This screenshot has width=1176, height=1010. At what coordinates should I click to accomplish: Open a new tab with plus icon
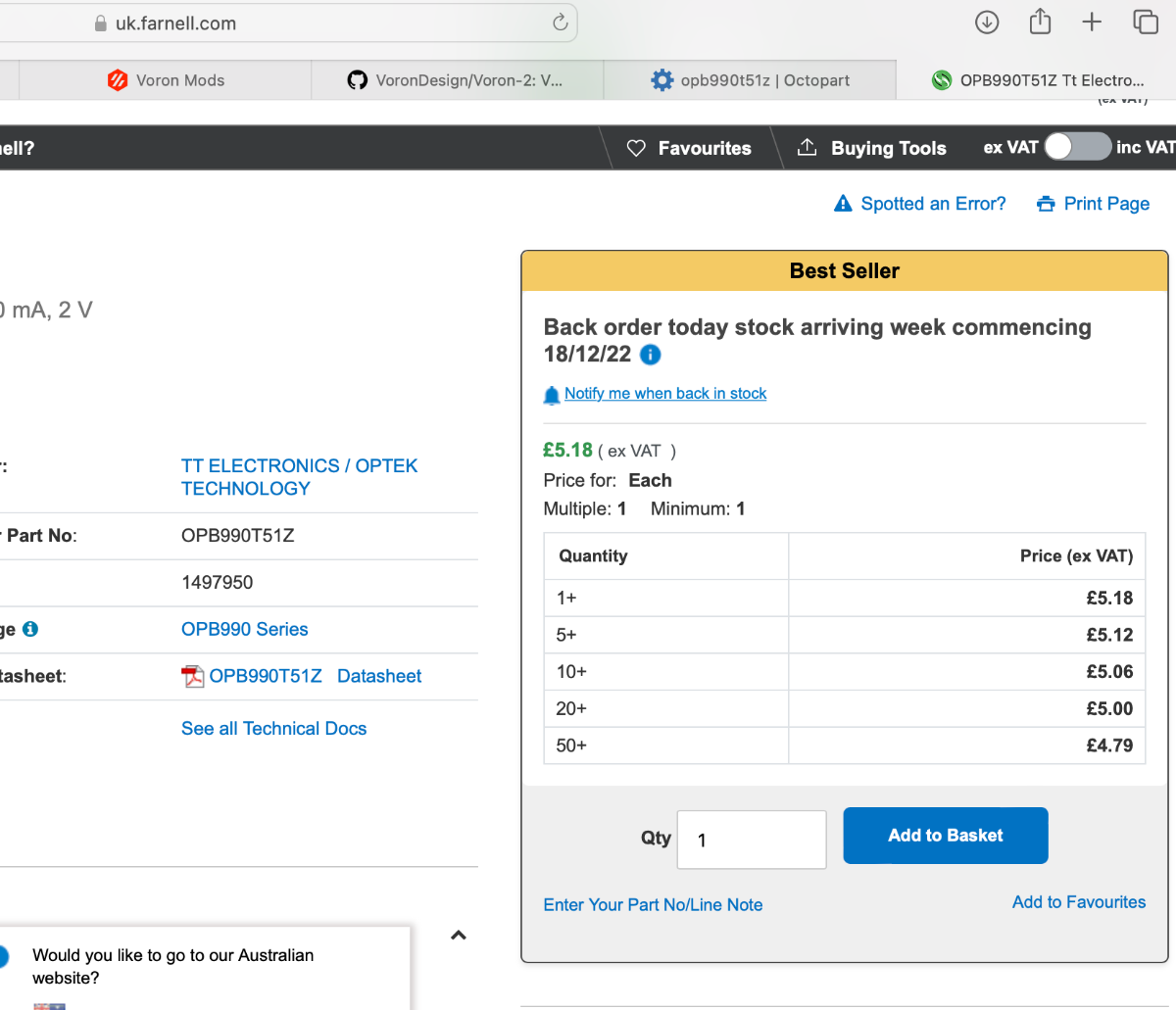[x=1092, y=22]
